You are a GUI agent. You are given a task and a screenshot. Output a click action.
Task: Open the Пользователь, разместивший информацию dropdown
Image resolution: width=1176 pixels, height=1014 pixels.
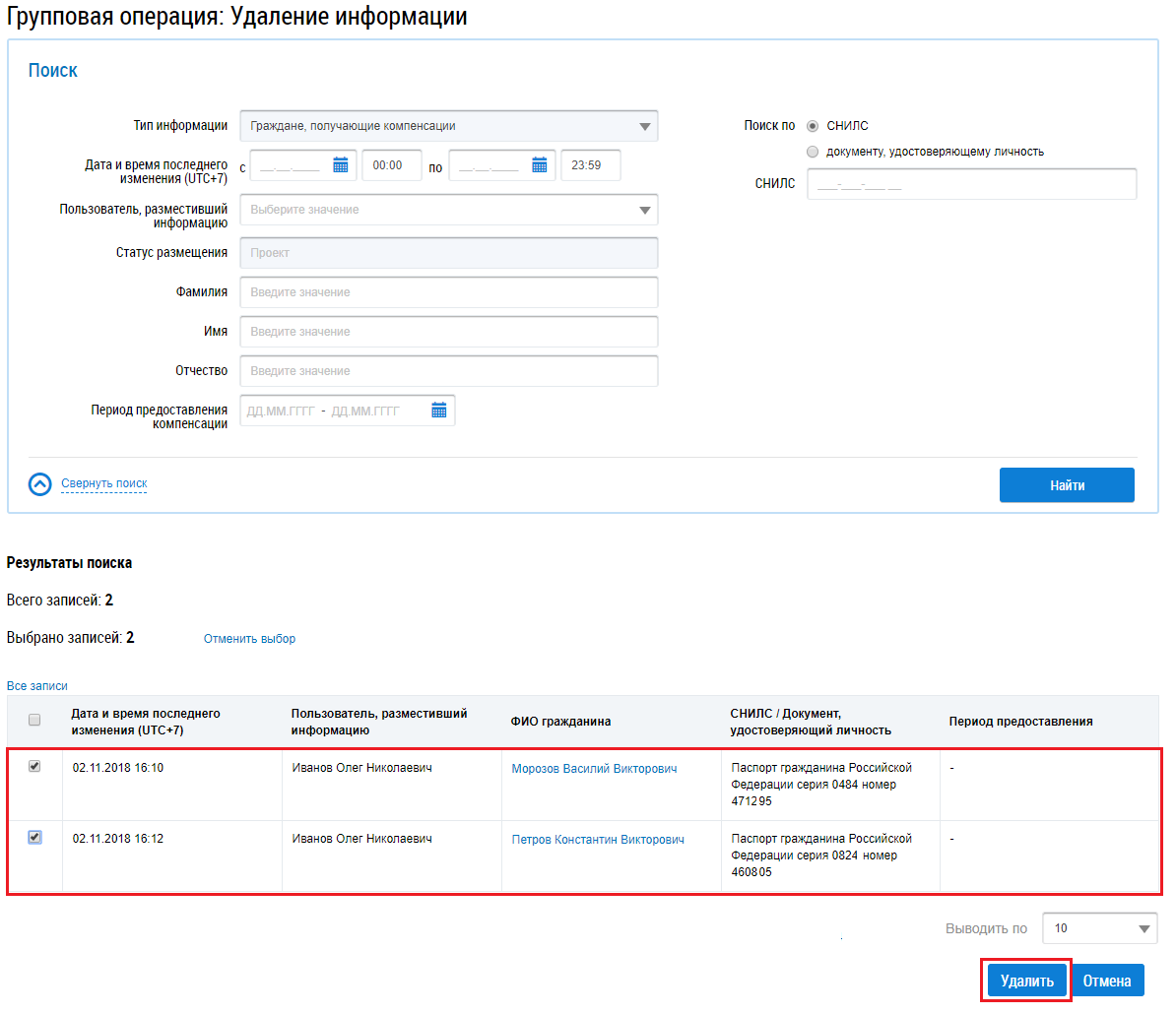point(448,210)
